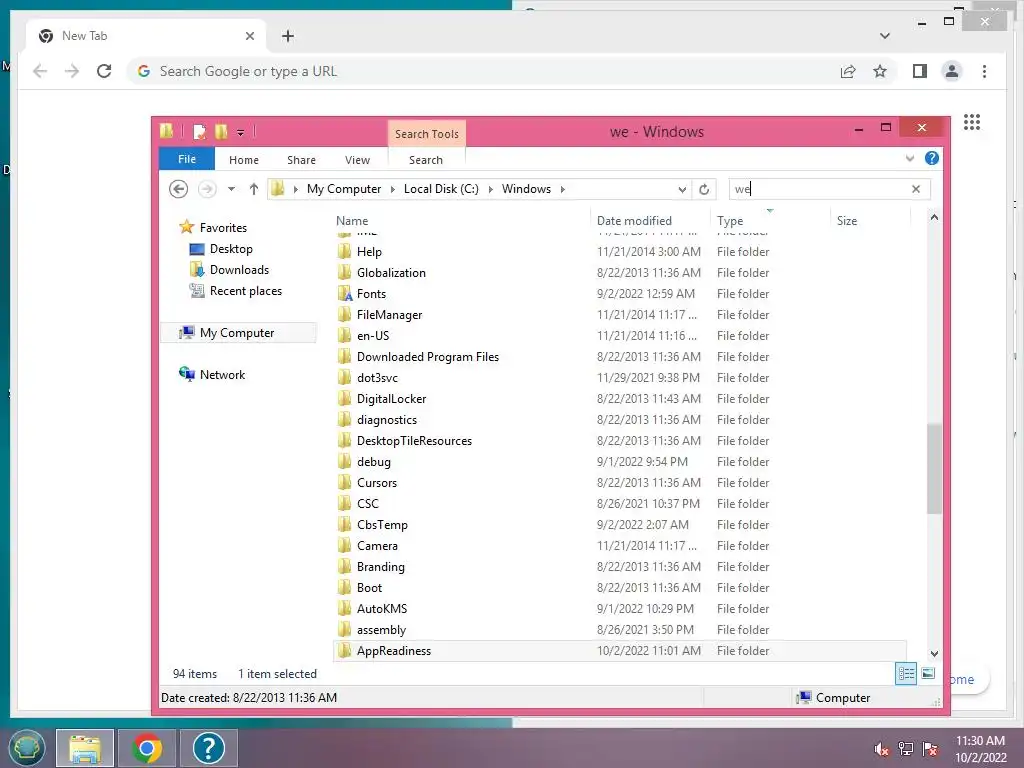1024x768 pixels.
Task: Select the Cursors folder
Action: [x=377, y=483]
